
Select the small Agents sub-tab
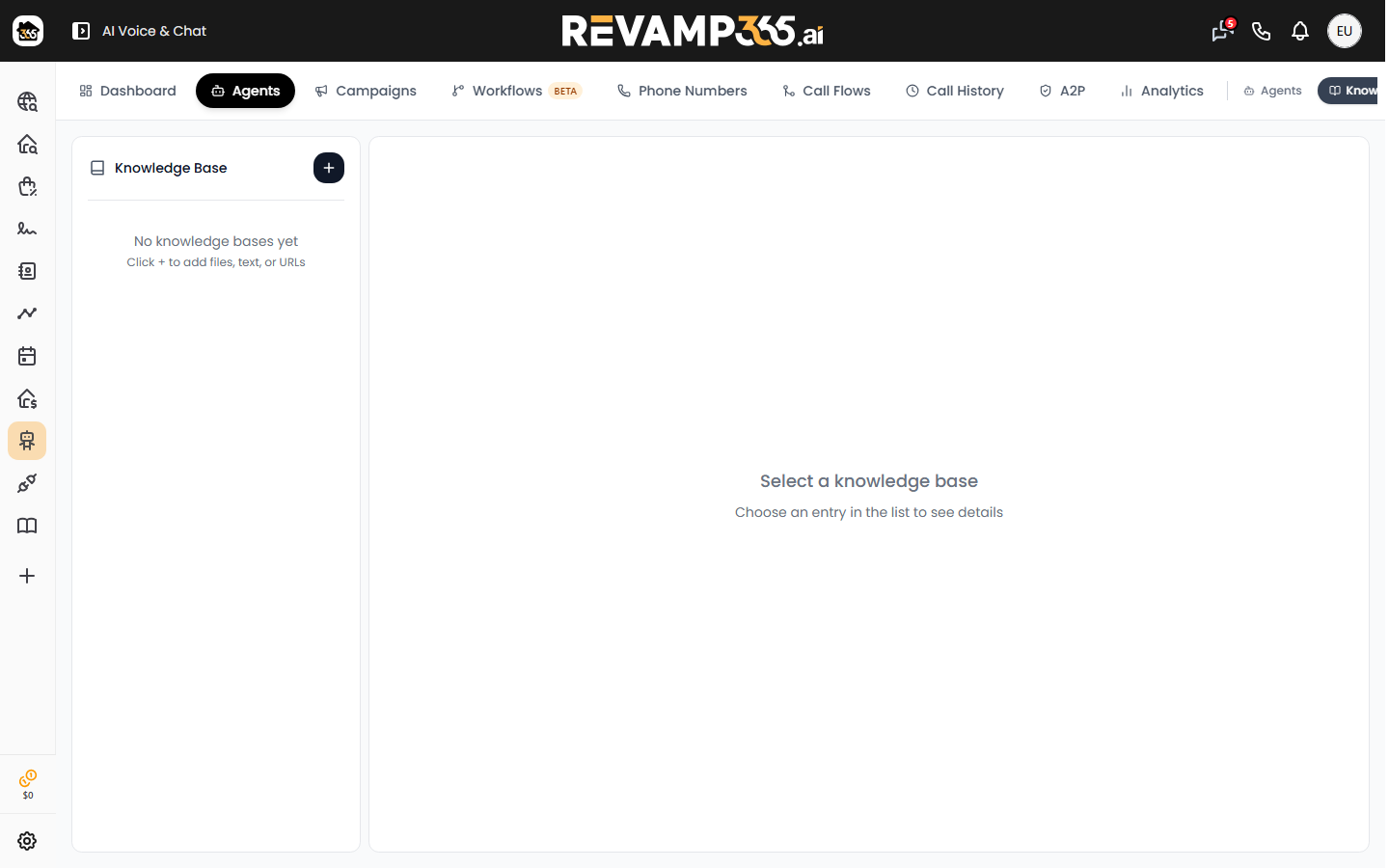click(1272, 91)
